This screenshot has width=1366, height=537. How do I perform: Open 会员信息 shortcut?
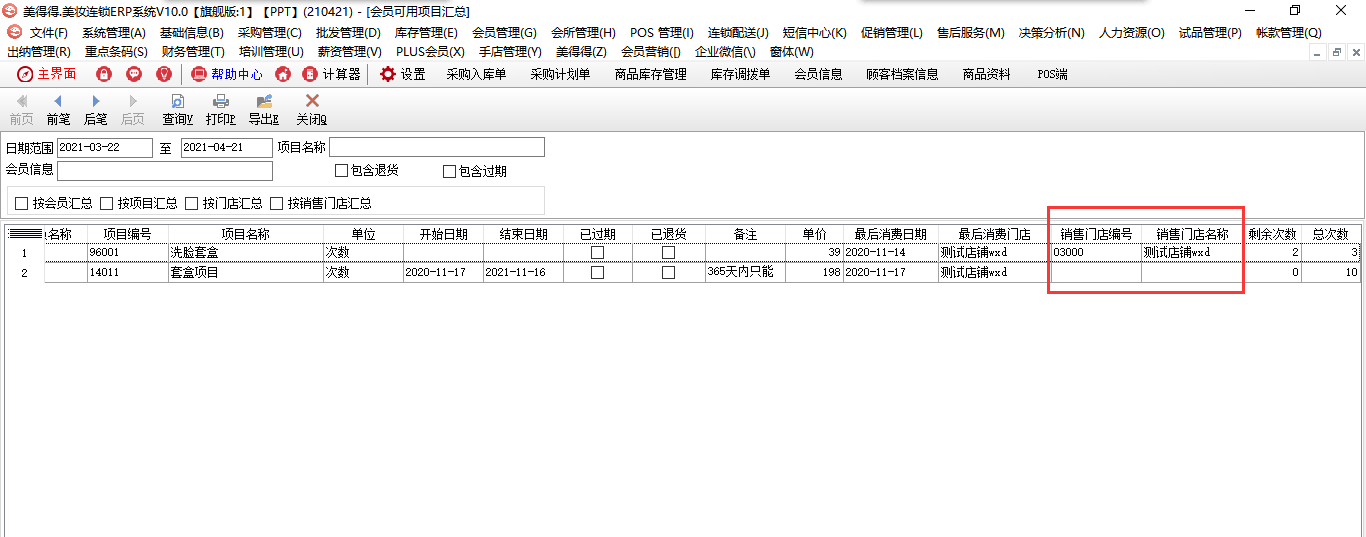(818, 74)
